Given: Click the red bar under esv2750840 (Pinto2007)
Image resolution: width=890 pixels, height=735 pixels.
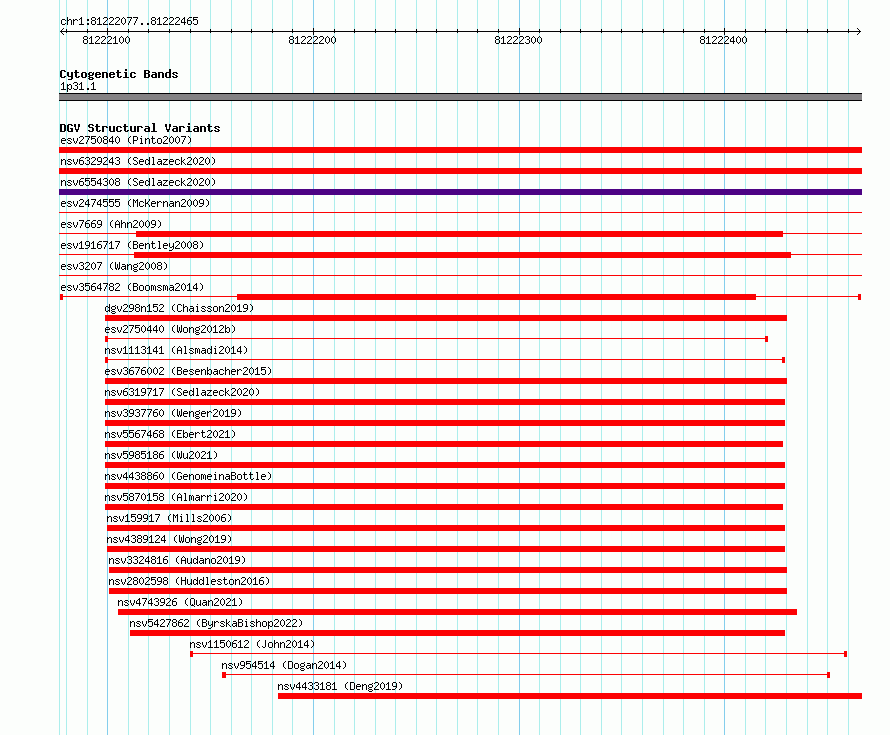Looking at the screenshot, I should coord(460,150).
